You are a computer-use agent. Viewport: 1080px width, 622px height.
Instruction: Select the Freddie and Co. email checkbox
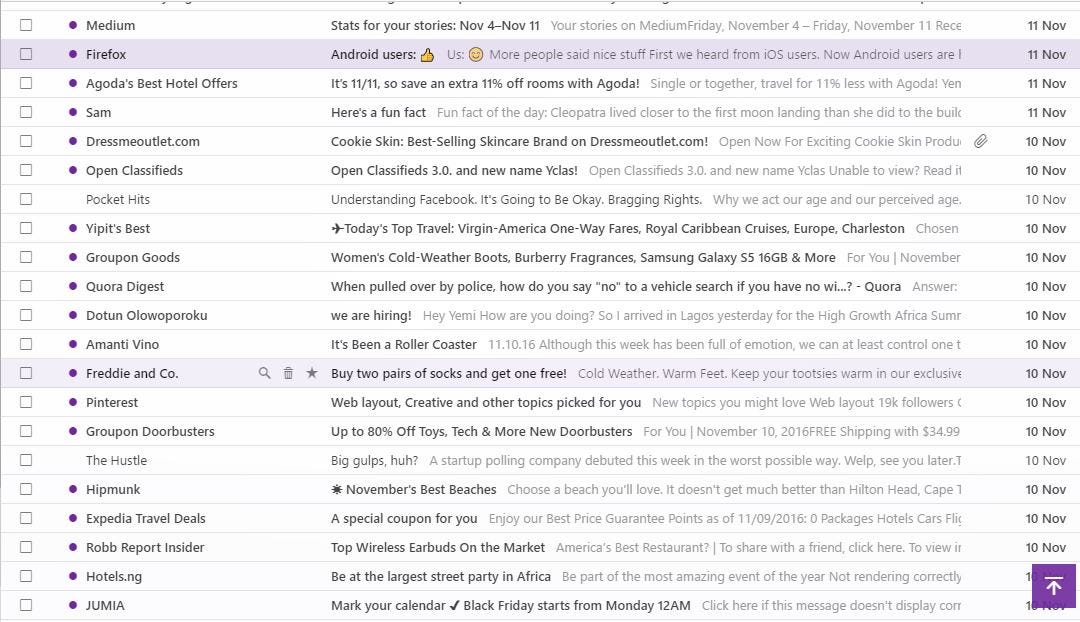pyautogui.click(x=26, y=373)
